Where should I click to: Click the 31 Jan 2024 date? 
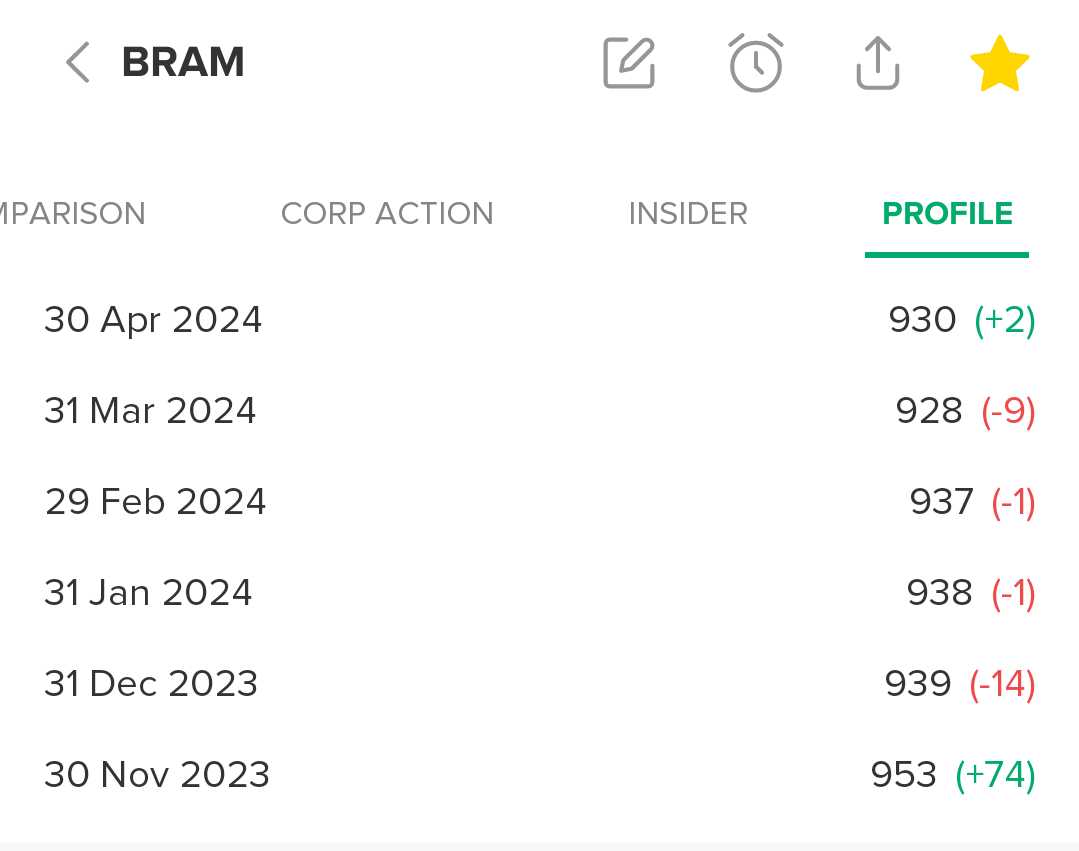(148, 593)
